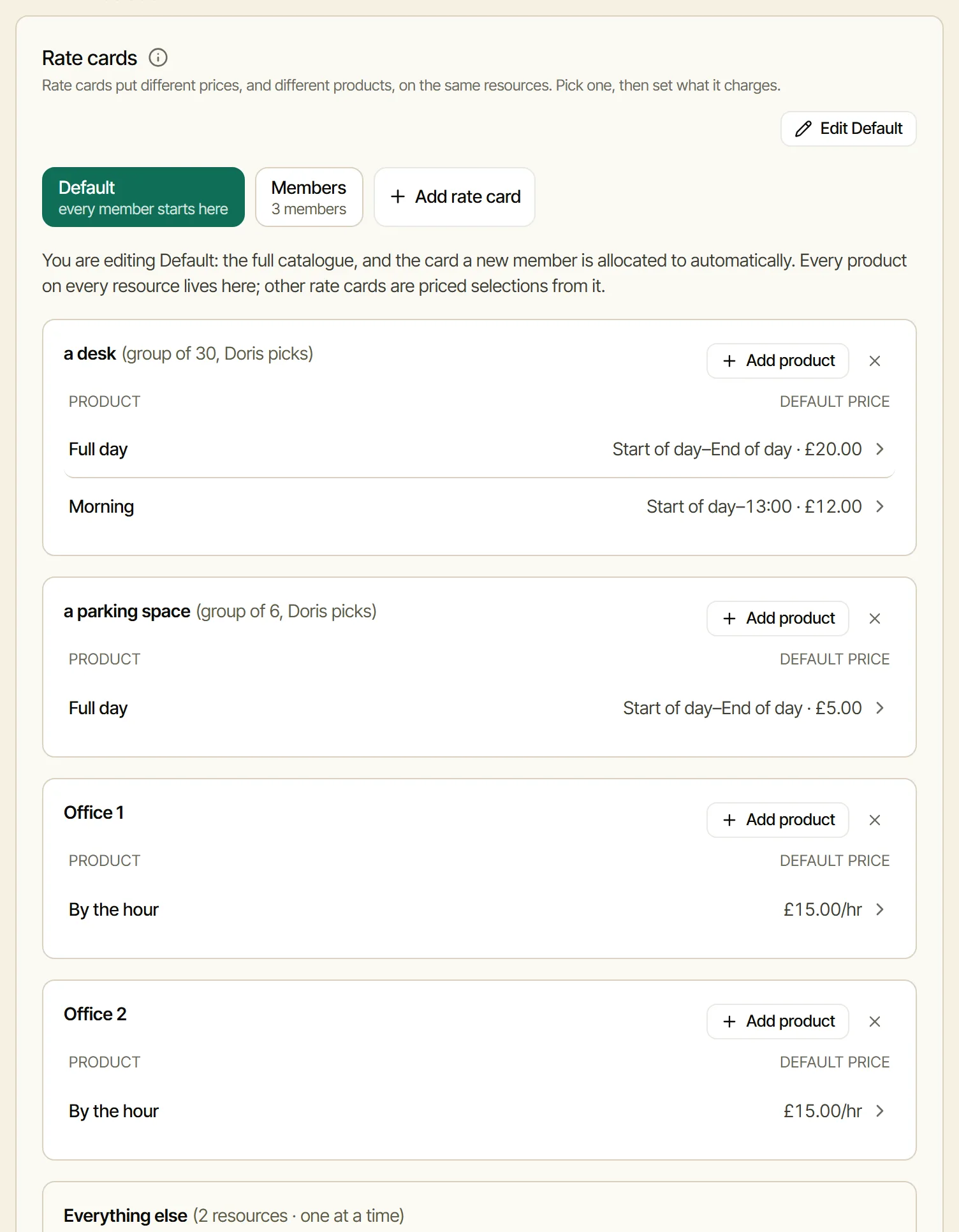This screenshot has width=959, height=1232.
Task: Open Office 1 £15.00/hr chevron
Action: (880, 909)
